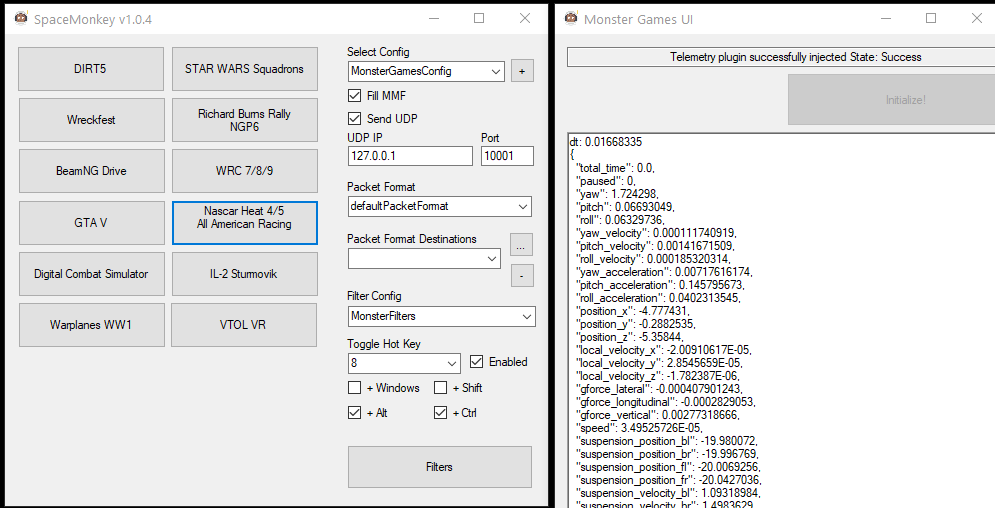This screenshot has width=995, height=508.
Task: Click the Monster Games UI title bar icon
Action: click(x=571, y=18)
